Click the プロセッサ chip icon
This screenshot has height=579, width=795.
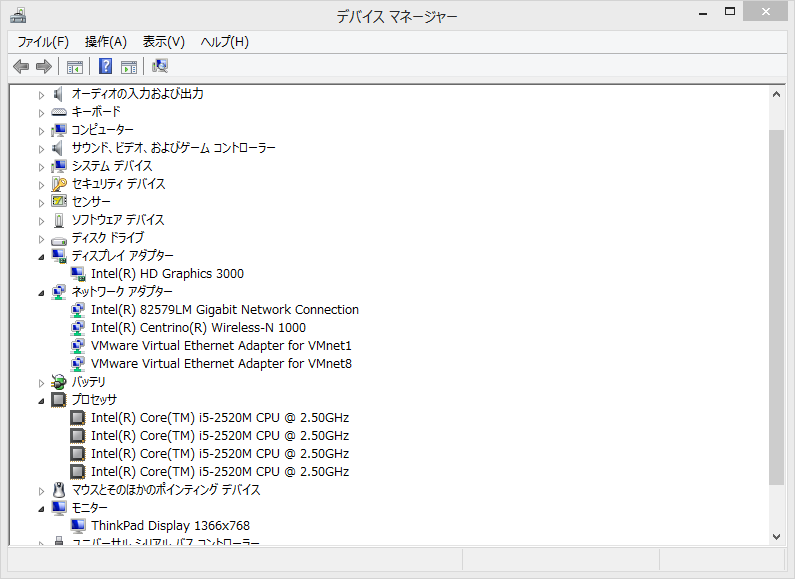[59, 400]
